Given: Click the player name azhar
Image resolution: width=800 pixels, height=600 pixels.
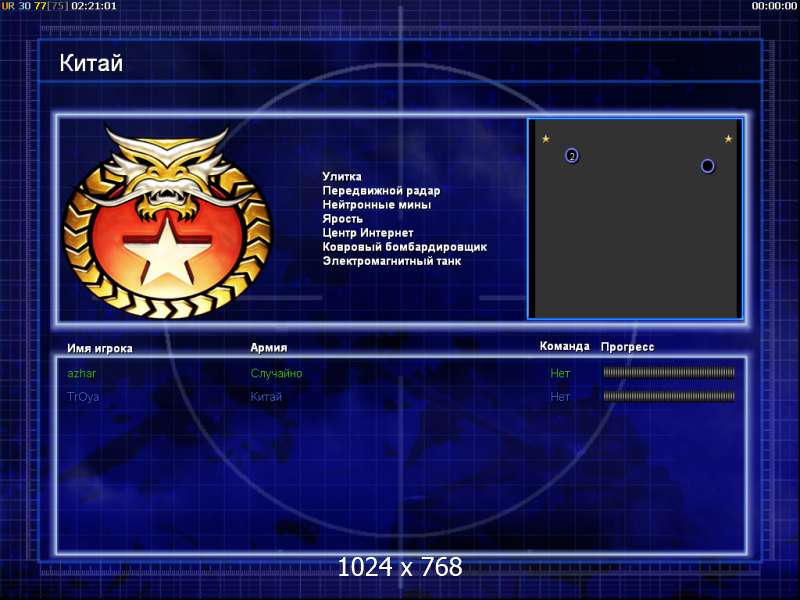Looking at the screenshot, I should coord(82,373).
